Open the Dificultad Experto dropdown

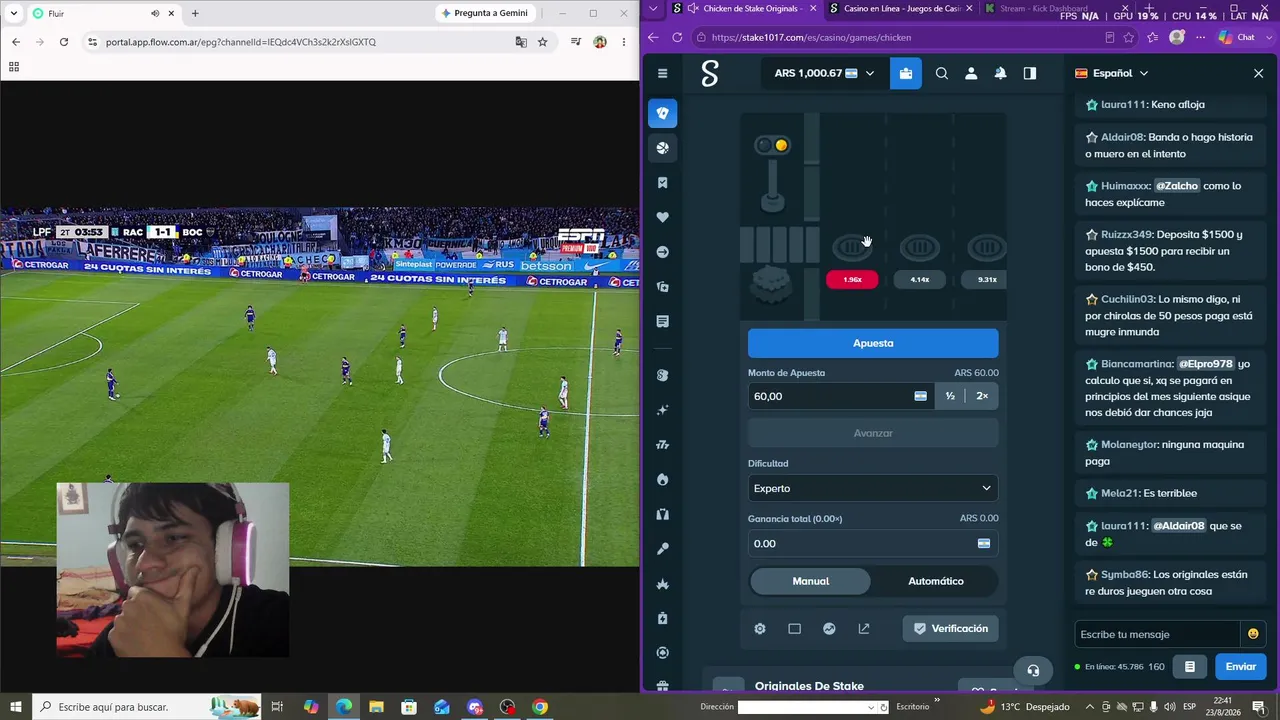tap(873, 488)
